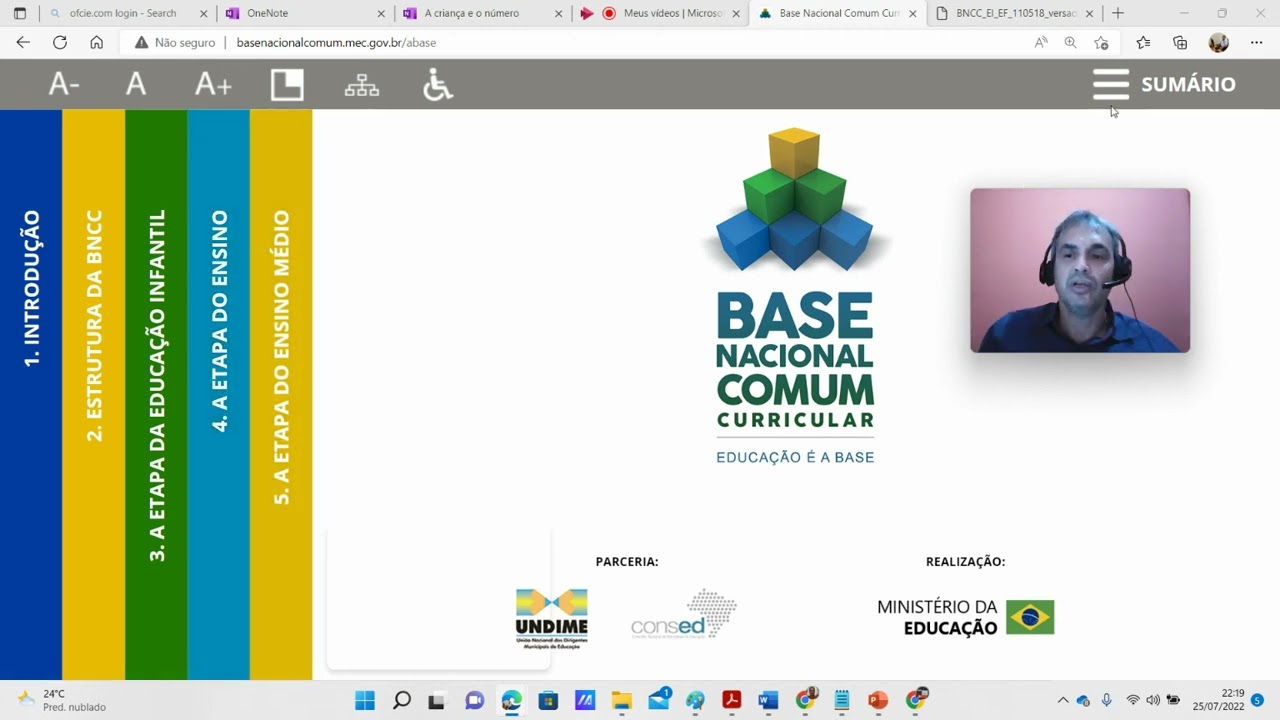Close the OneNote tab
1280x720 pixels.
pos(381,13)
